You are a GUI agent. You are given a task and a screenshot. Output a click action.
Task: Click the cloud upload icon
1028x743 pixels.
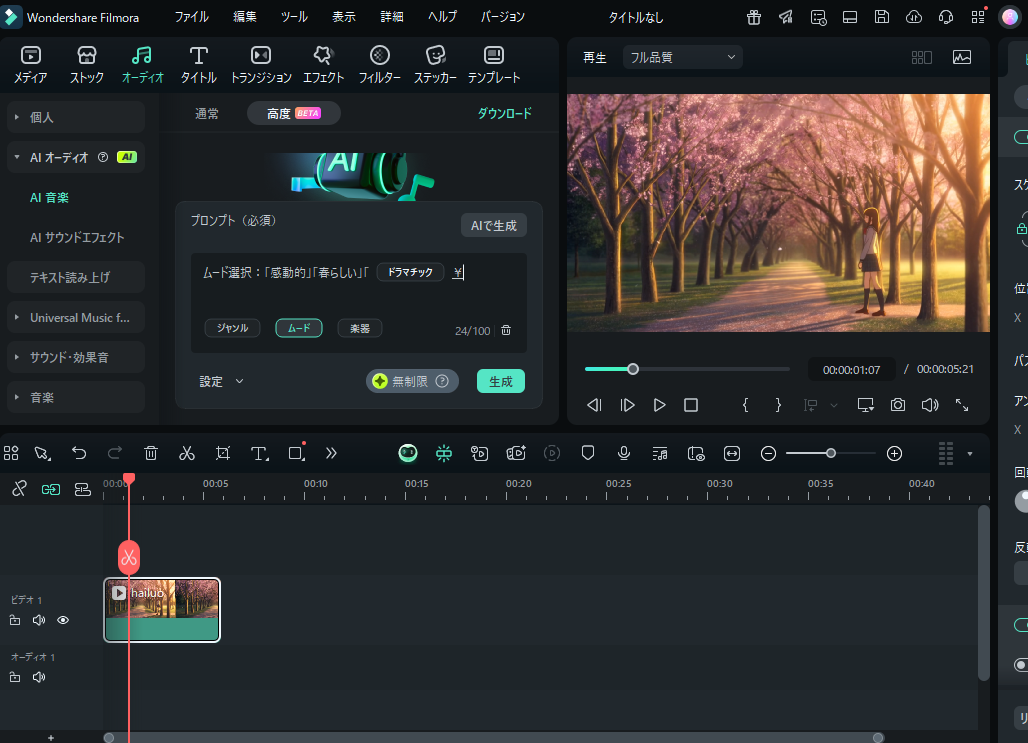pyautogui.click(x=914, y=18)
